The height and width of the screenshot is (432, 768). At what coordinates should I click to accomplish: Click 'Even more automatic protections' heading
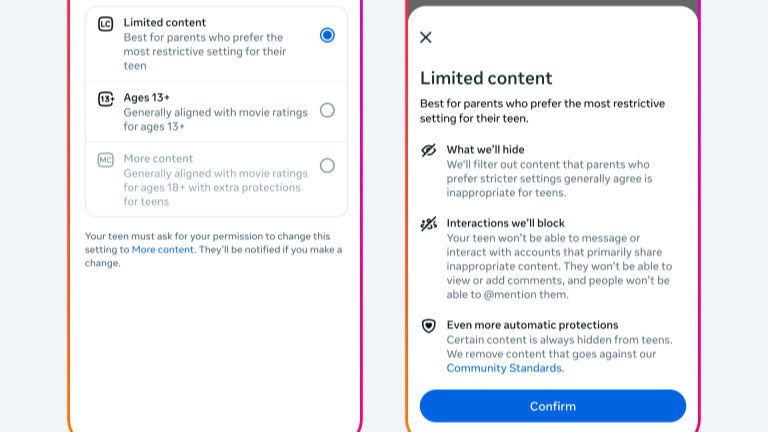pos(532,325)
